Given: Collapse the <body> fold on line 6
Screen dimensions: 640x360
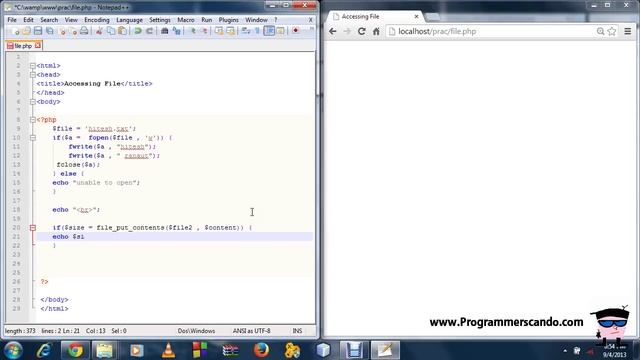Looking at the screenshot, I should click(33, 102).
